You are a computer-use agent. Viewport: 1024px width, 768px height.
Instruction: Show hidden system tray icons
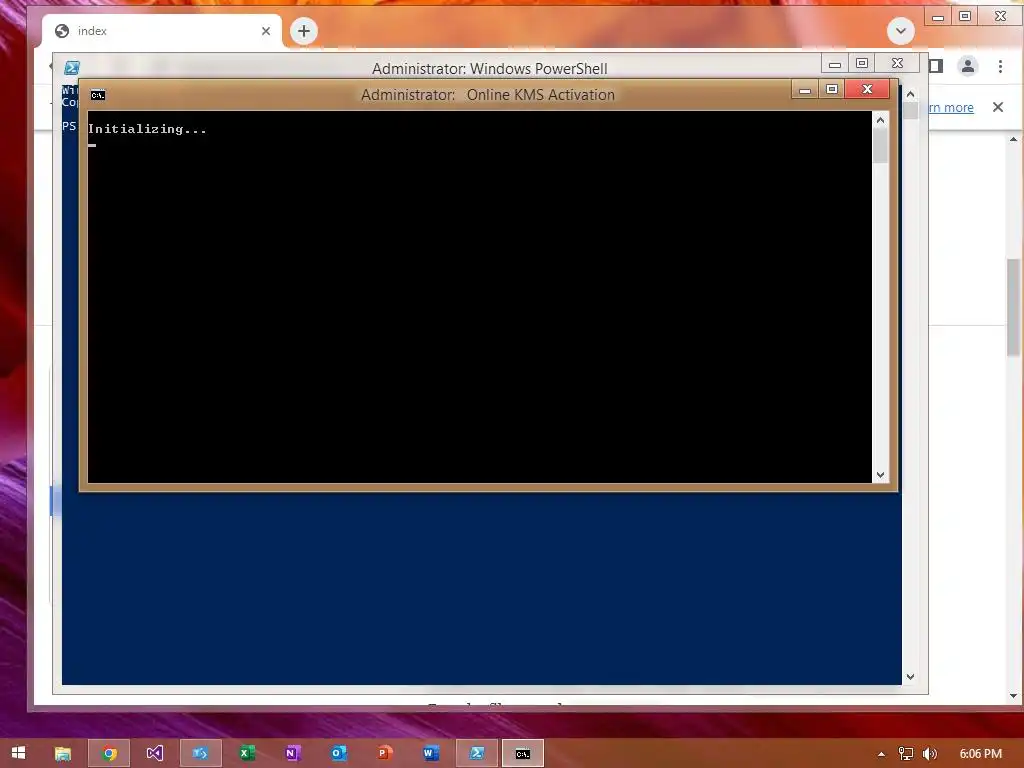click(x=882, y=754)
